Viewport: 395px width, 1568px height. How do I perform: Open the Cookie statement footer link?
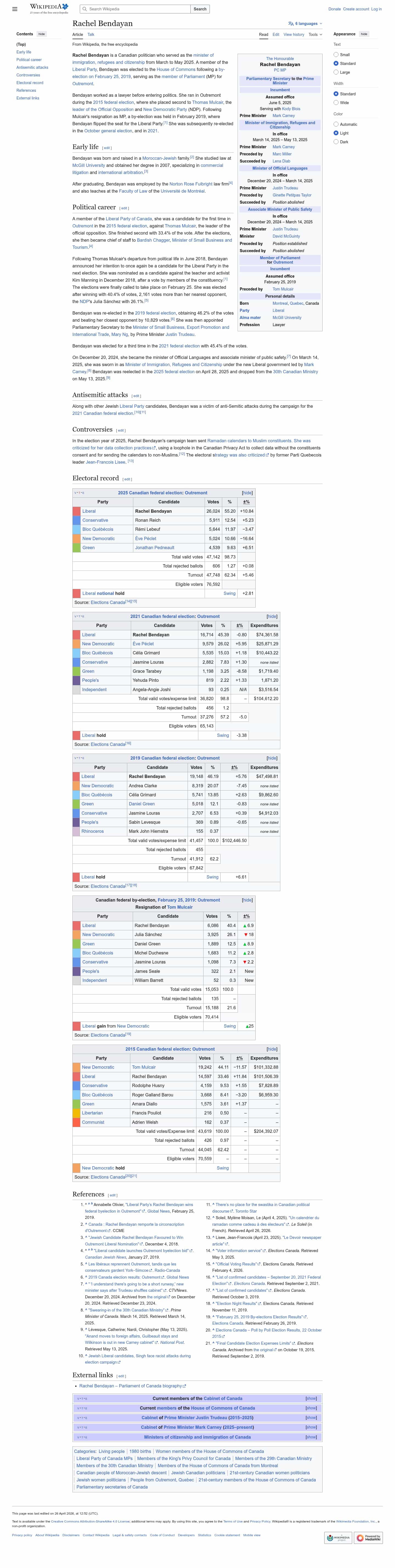point(227,1535)
